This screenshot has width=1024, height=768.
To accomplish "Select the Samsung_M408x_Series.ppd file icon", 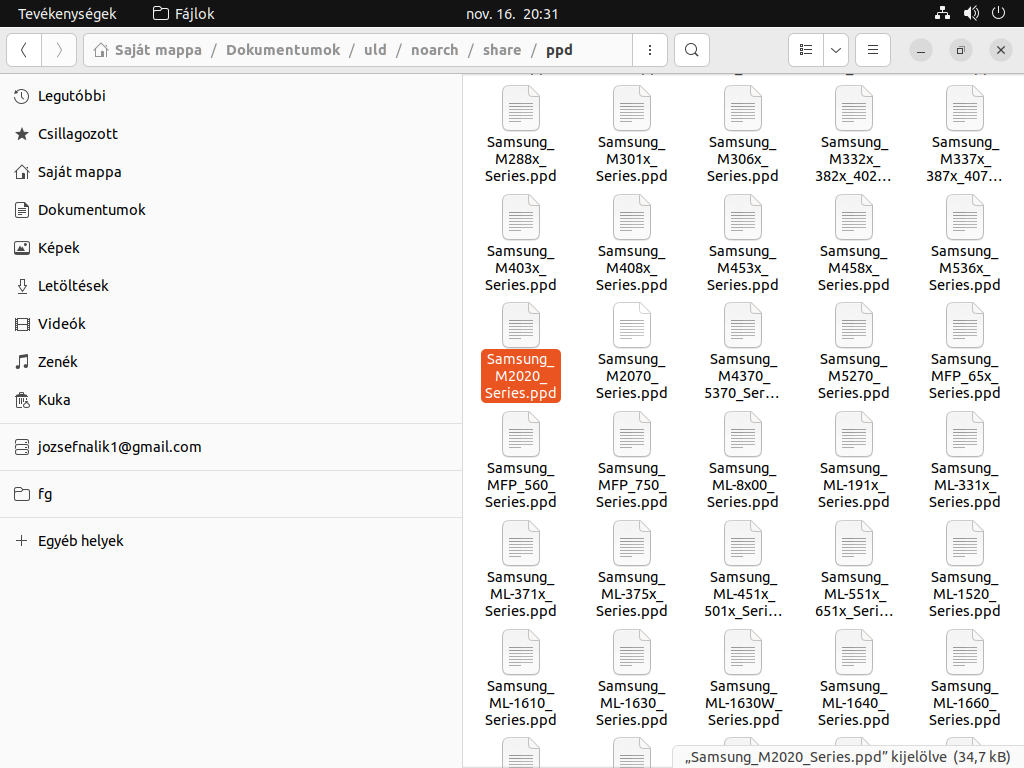I will click(632, 217).
